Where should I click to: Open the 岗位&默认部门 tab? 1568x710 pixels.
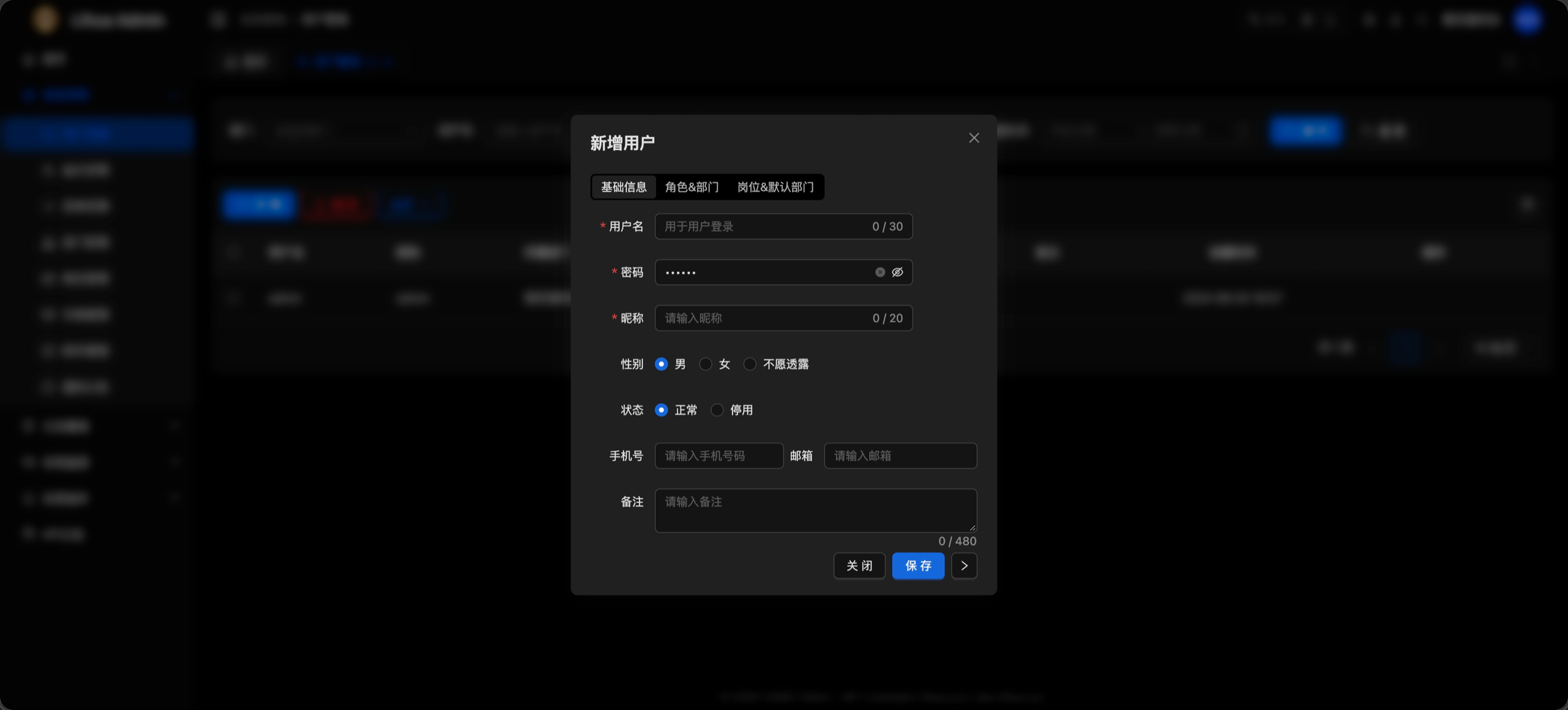click(775, 187)
